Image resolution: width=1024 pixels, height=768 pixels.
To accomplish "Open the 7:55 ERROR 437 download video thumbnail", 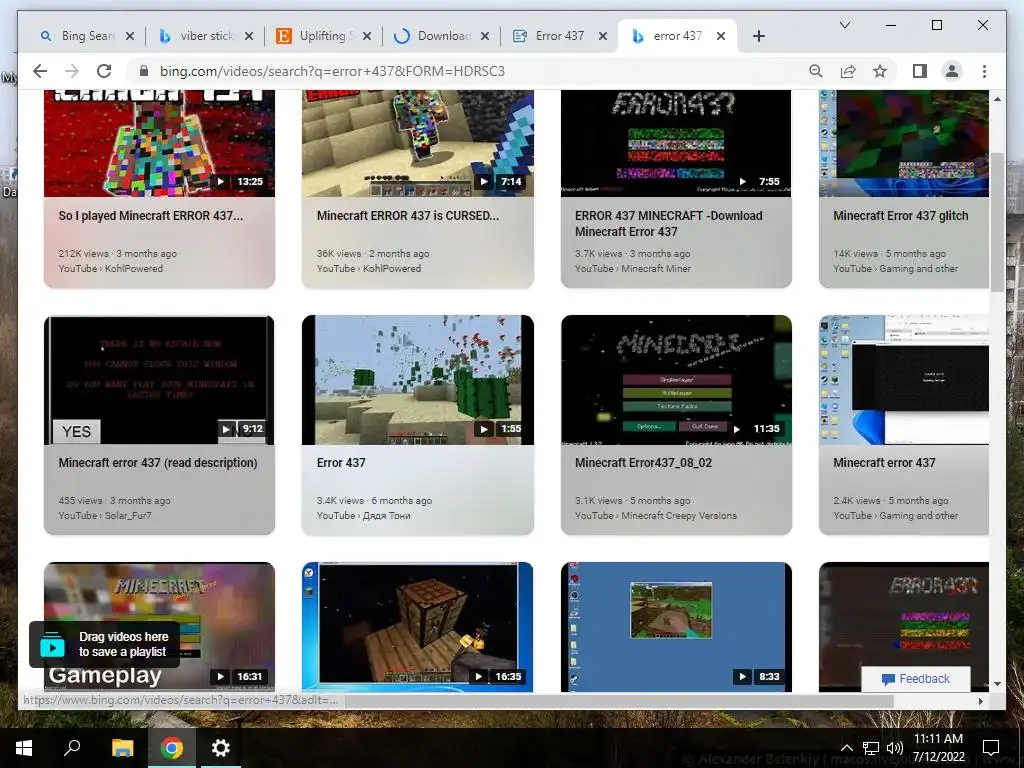I will coord(676,143).
